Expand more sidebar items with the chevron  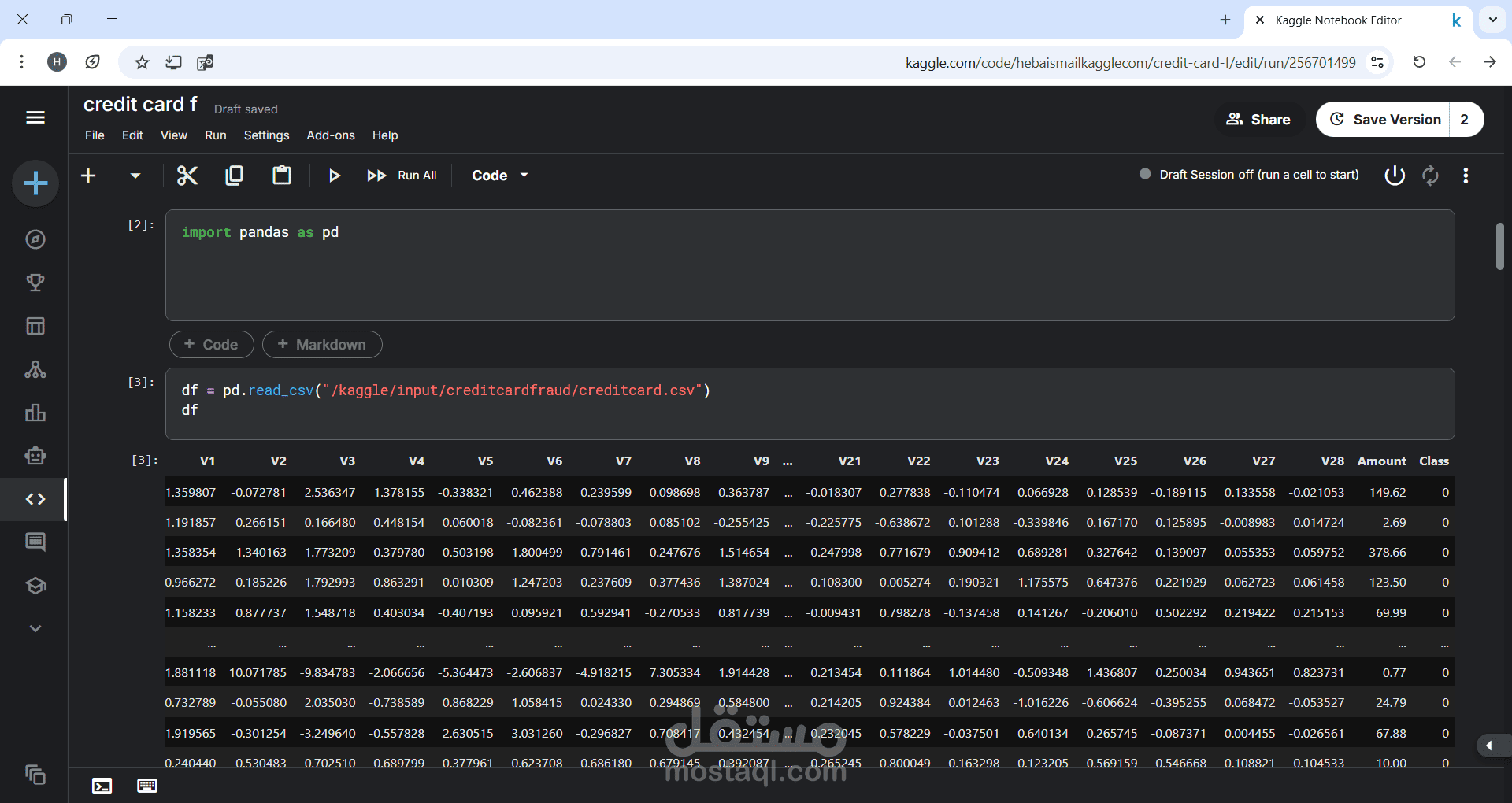coord(35,628)
